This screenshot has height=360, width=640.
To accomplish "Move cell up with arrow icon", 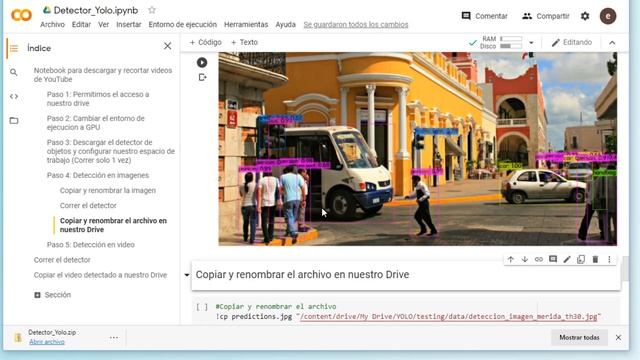I will tap(511, 259).
